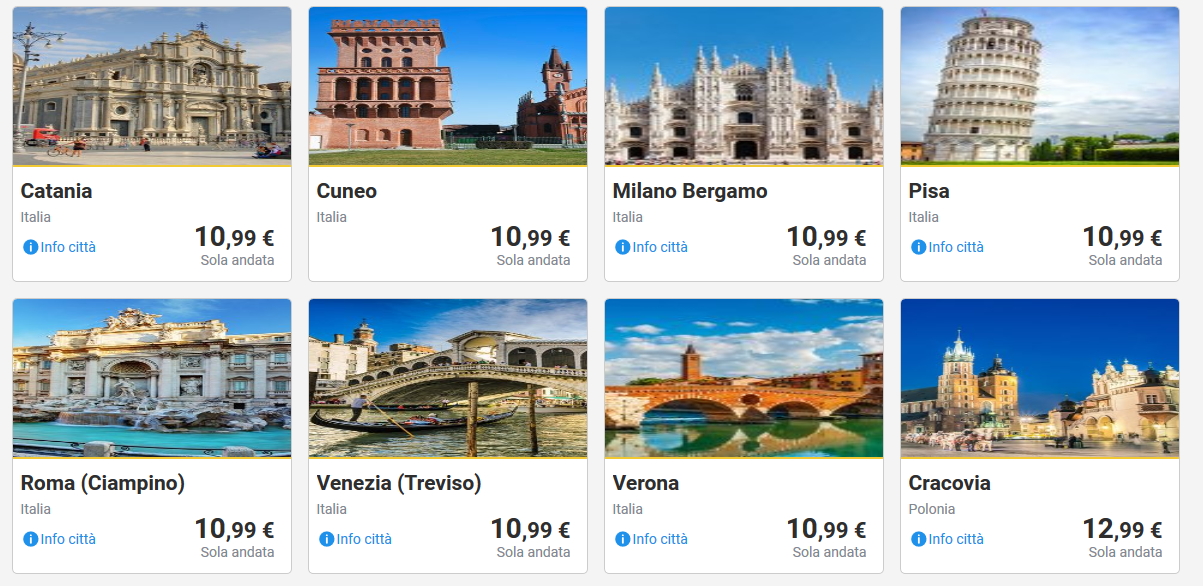1203x586 pixels.
Task: Click the Cuneo destination title
Action: pos(347,191)
